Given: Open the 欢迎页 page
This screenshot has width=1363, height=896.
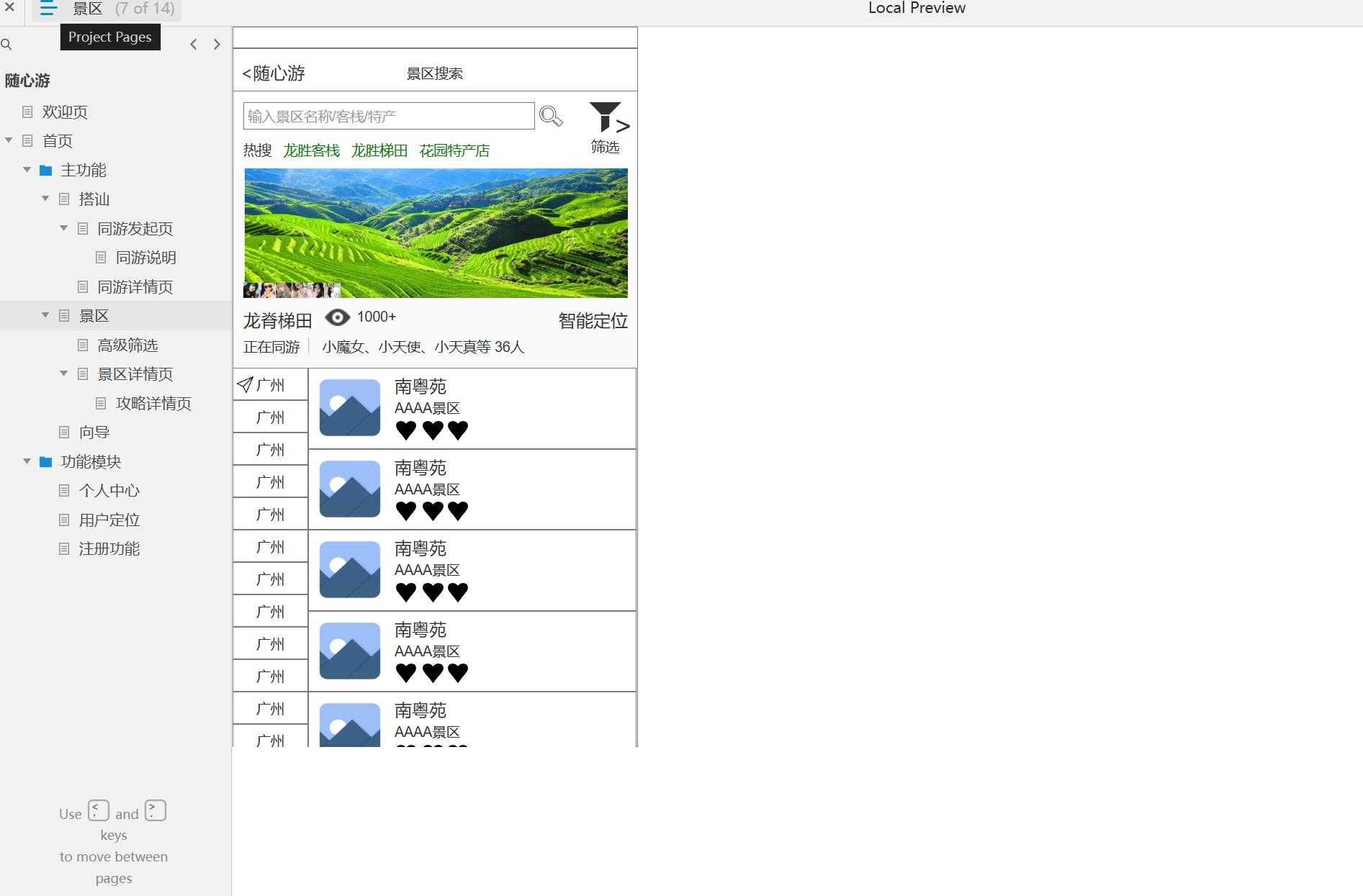Looking at the screenshot, I should 65,112.
